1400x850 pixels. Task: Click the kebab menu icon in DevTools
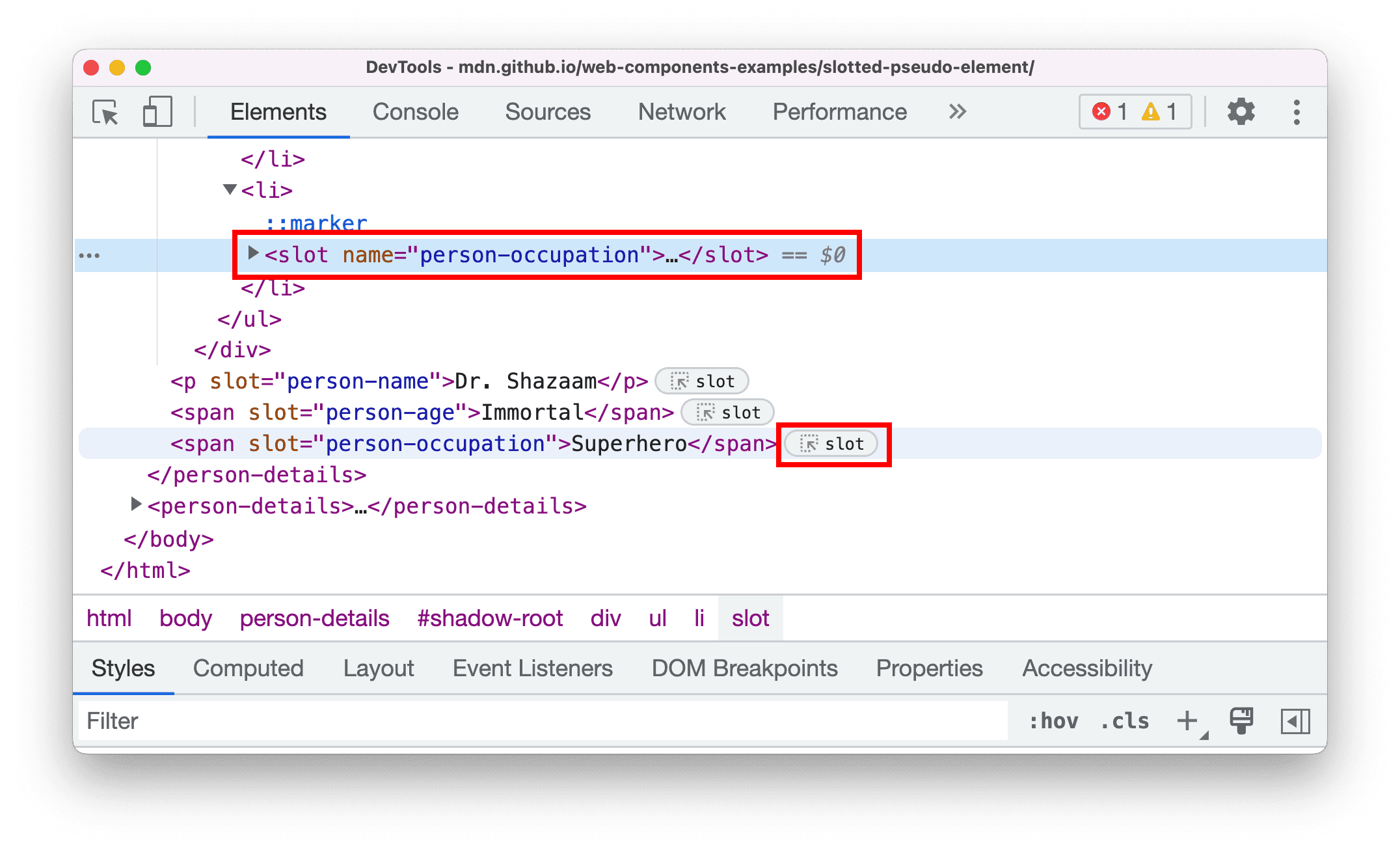tap(1300, 112)
